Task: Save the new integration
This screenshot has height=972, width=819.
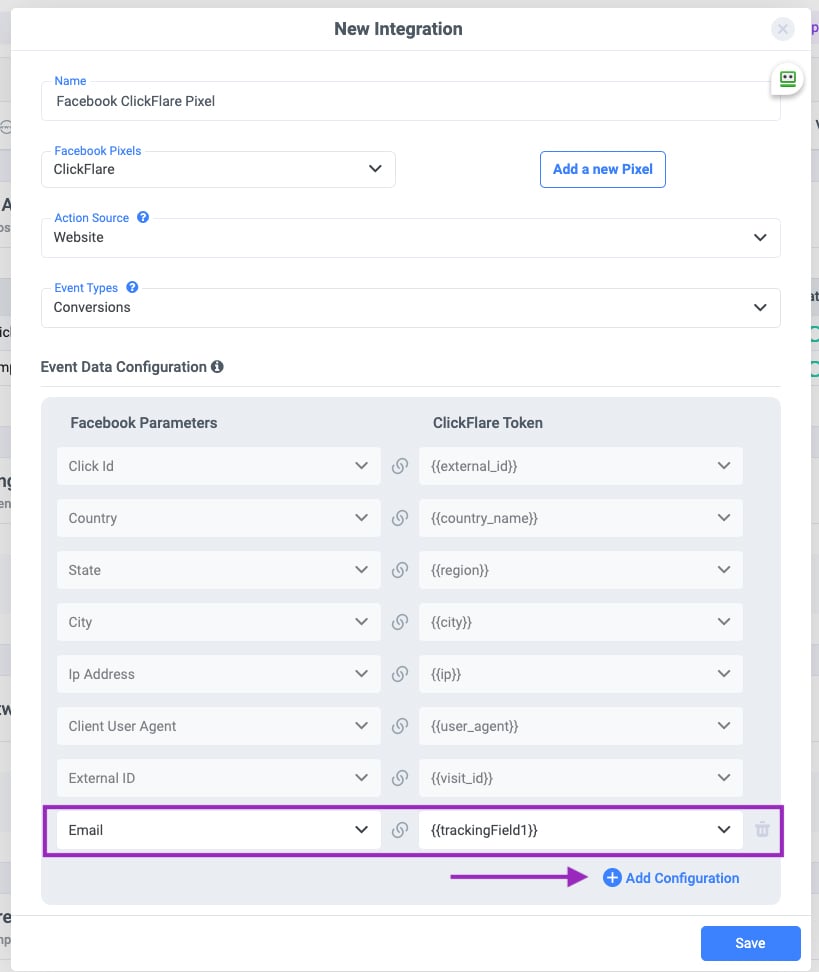Action: [750, 943]
